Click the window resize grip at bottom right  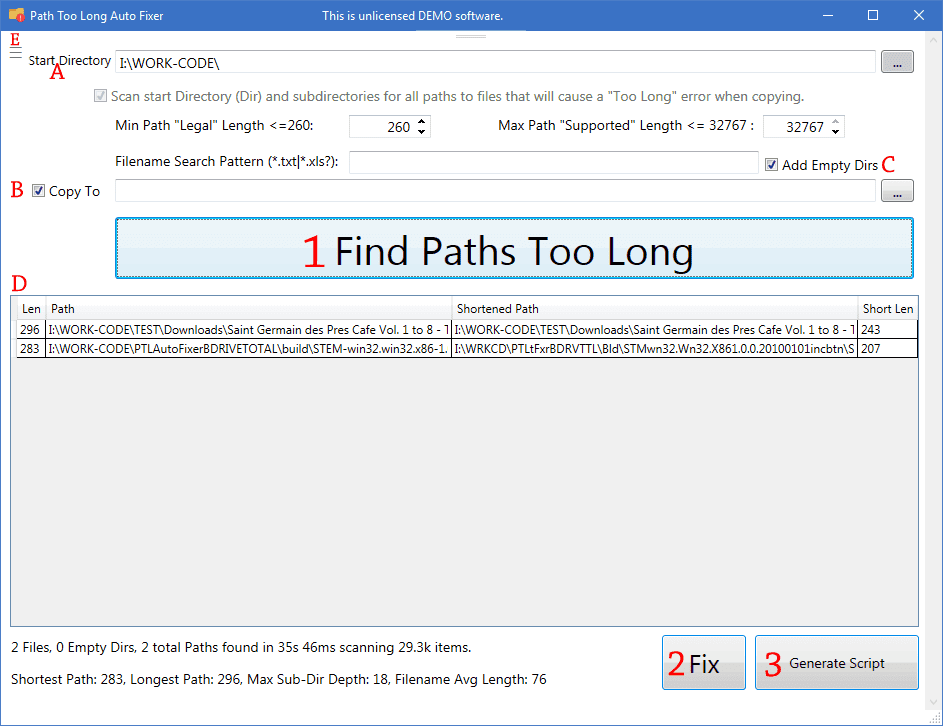click(935, 718)
